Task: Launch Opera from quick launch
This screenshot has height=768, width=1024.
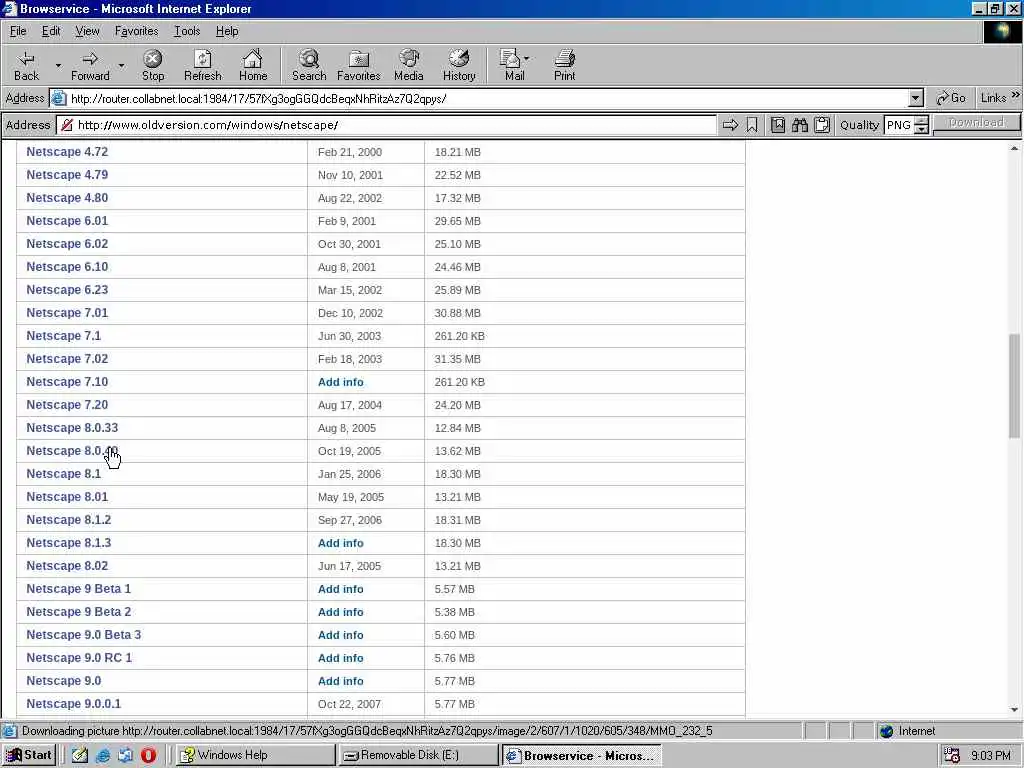Action: click(148, 755)
